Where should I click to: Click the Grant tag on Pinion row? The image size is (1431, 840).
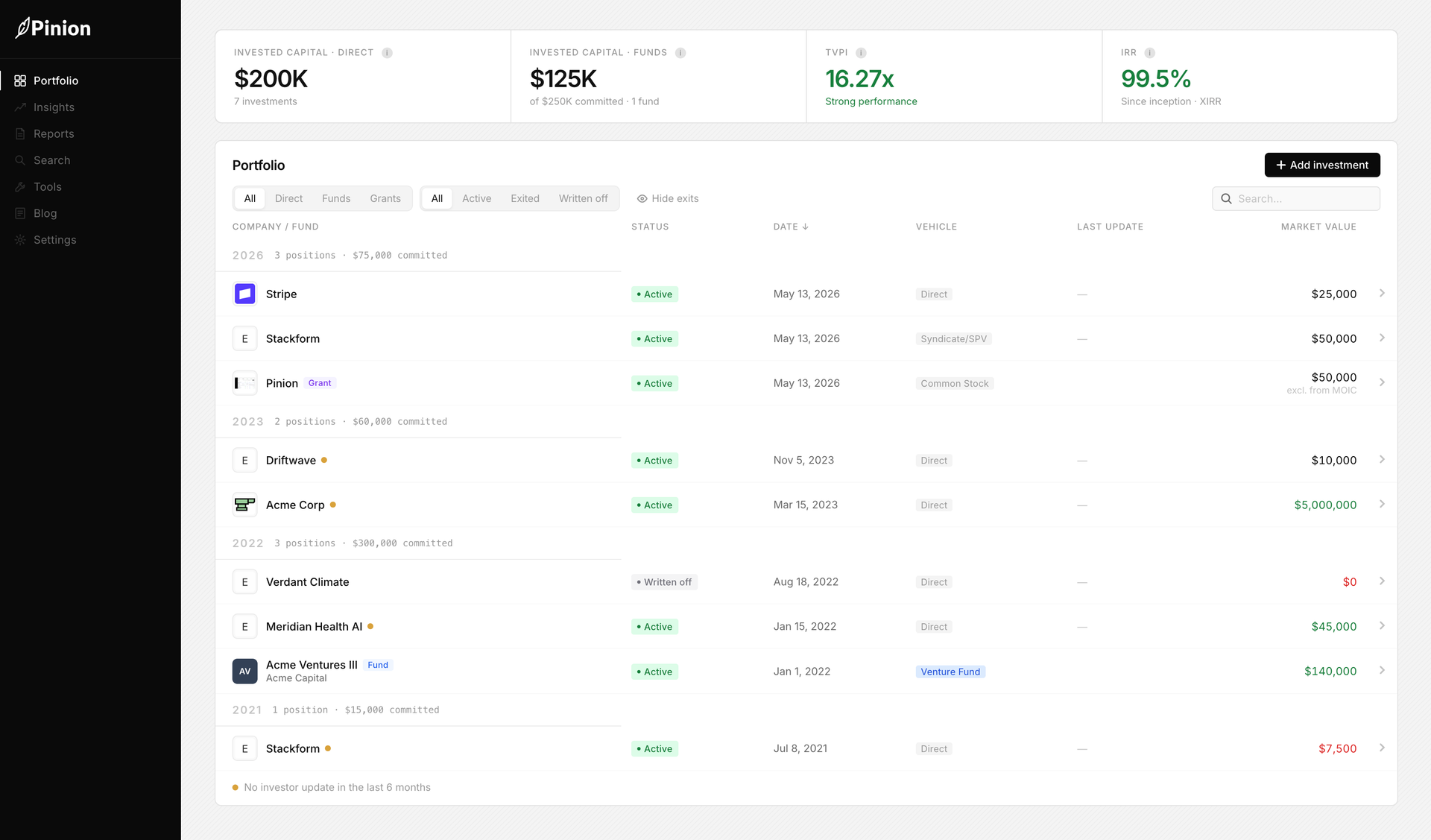(320, 383)
